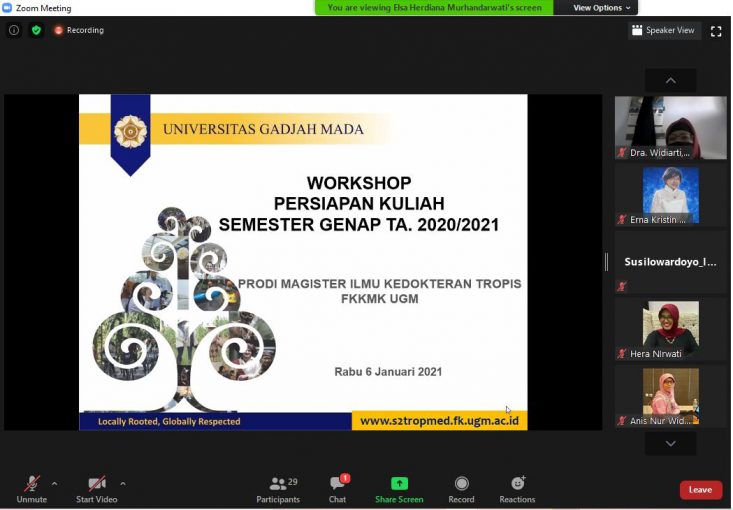The image size is (733, 510).
Task: Select Anis Nur Wid video thumbnail
Action: [x=670, y=396]
